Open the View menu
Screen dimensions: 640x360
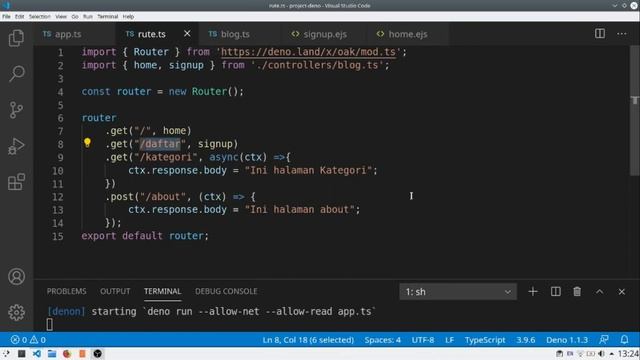[x=61, y=16]
